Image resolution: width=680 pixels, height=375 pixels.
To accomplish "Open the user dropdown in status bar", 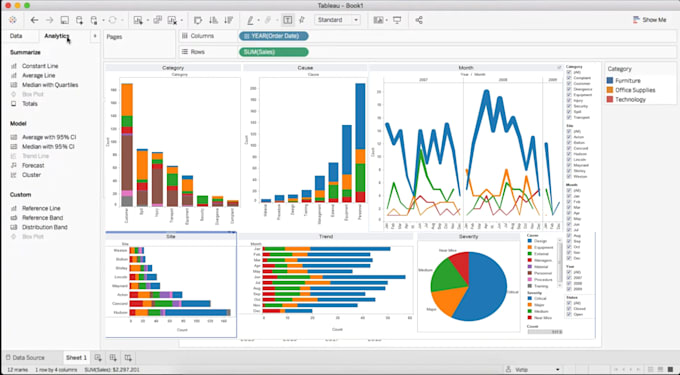I will coord(558,370).
